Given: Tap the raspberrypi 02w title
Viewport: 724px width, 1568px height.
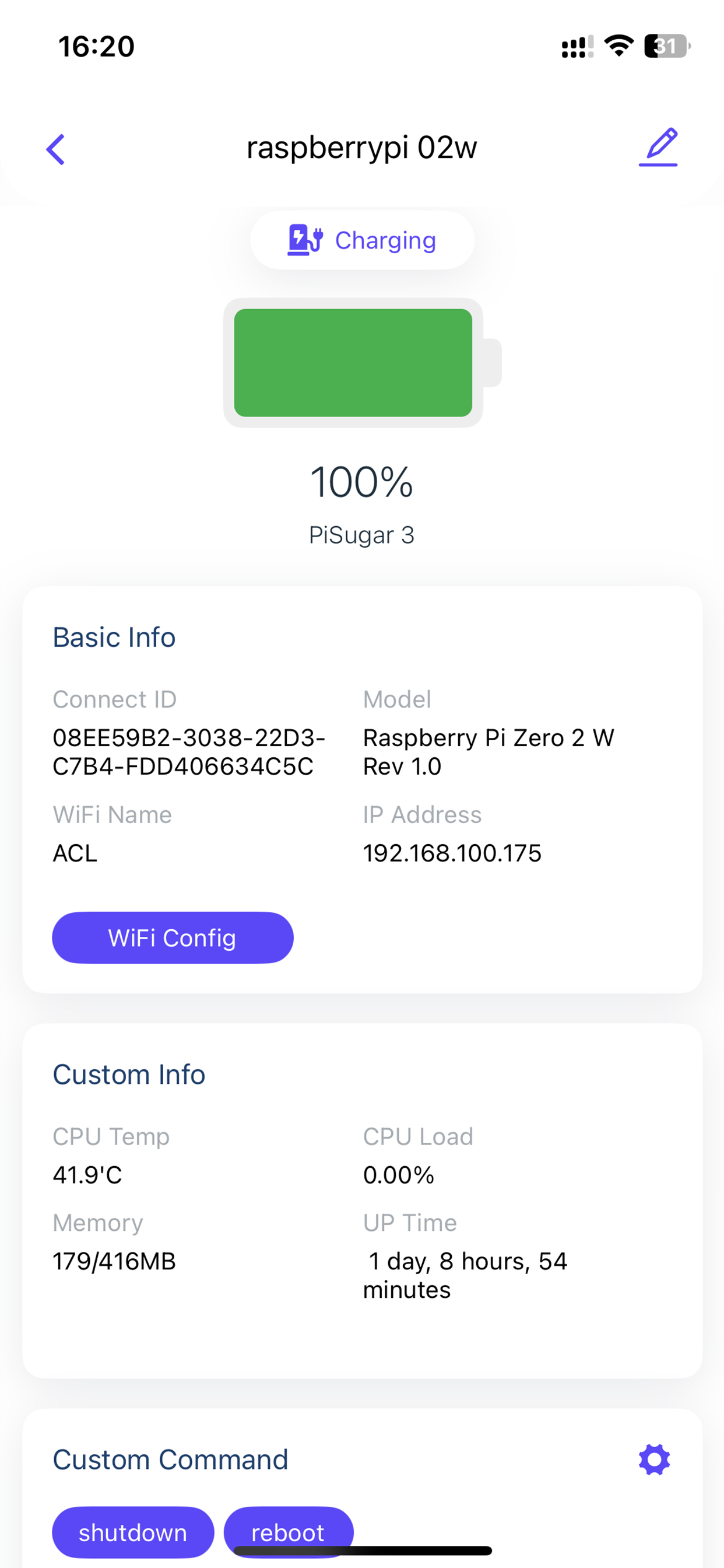Looking at the screenshot, I should click(362, 148).
